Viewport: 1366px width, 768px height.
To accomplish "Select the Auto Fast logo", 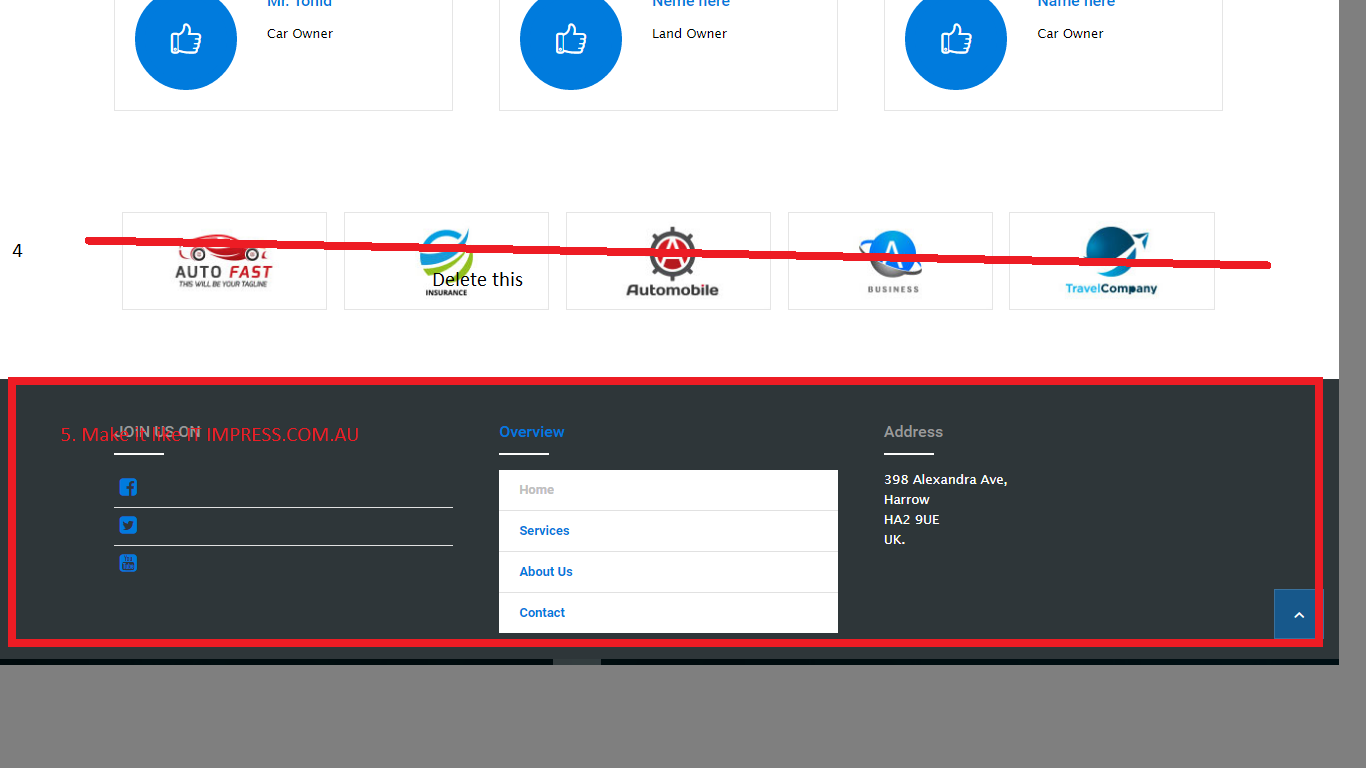I will tap(224, 261).
